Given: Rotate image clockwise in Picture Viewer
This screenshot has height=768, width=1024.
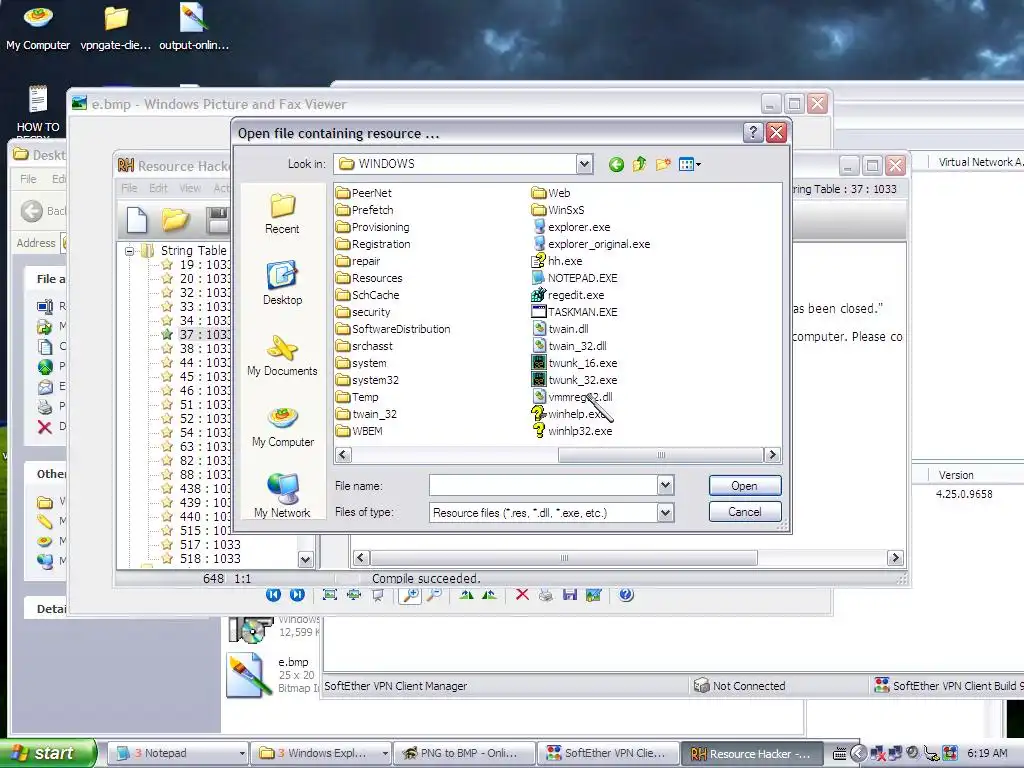Looking at the screenshot, I should click(466, 594).
